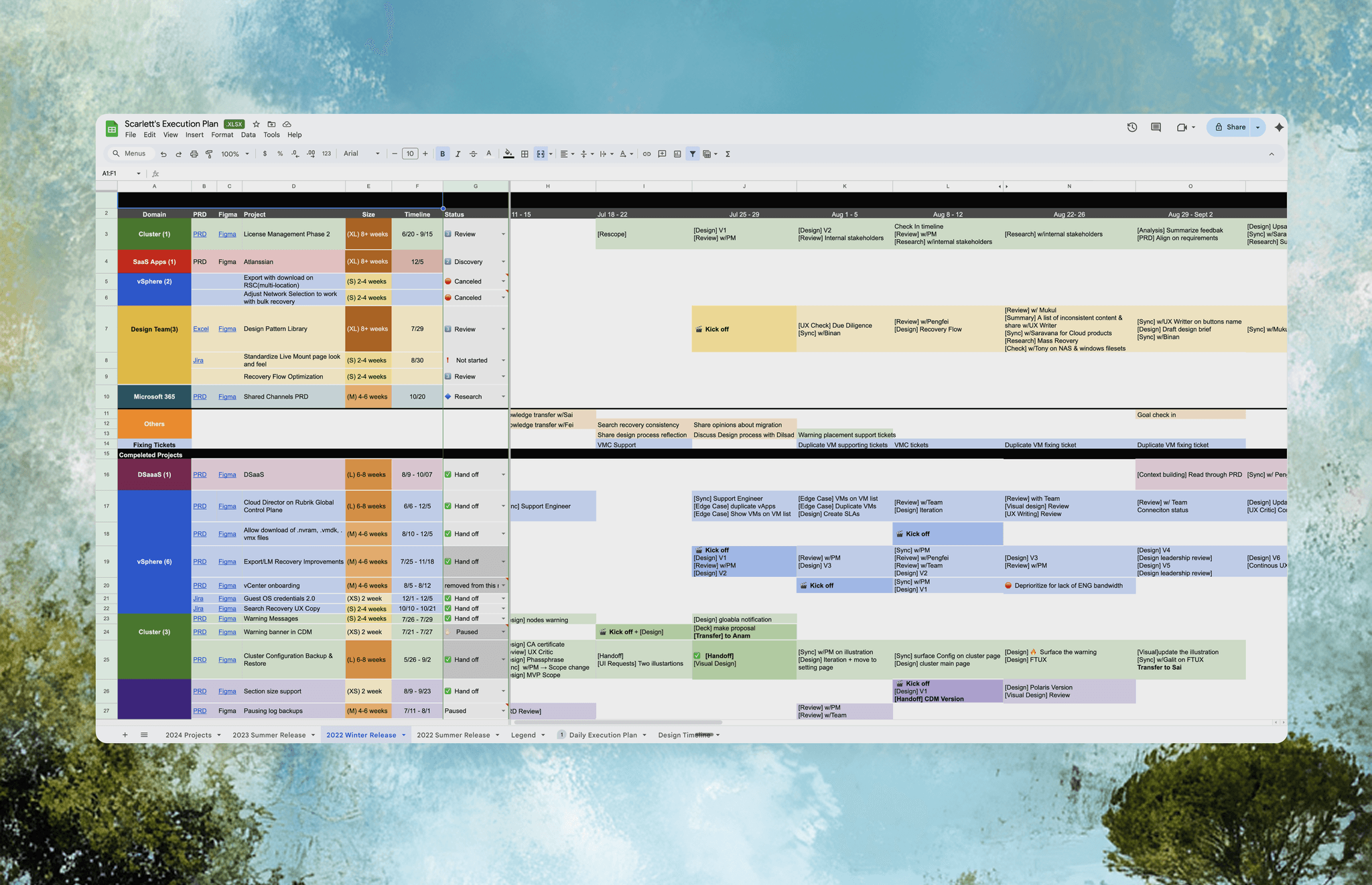Click the paint format icon
The width and height of the screenshot is (1372, 885).
[209, 154]
